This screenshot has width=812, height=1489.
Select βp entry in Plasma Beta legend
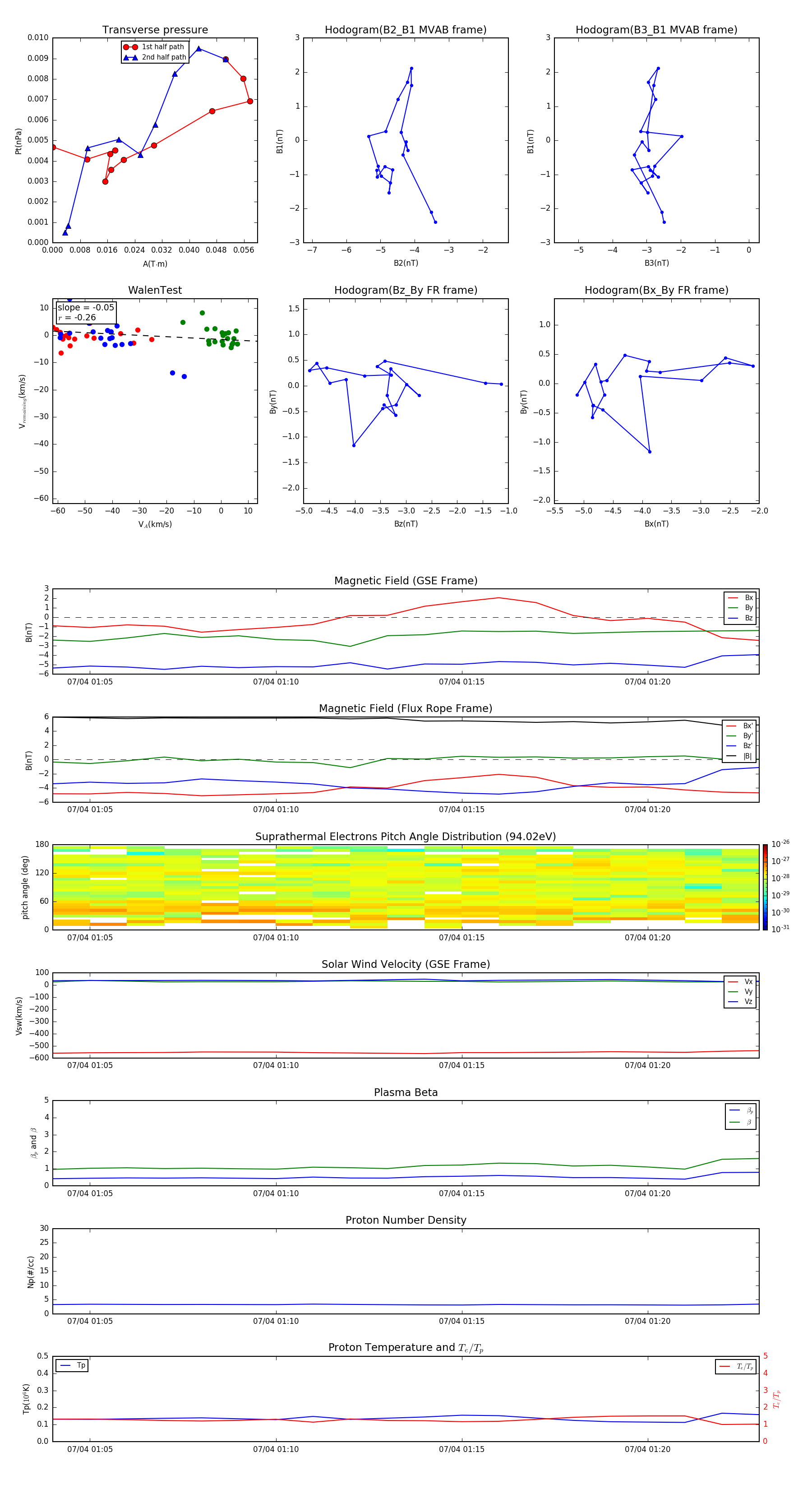click(x=741, y=1110)
